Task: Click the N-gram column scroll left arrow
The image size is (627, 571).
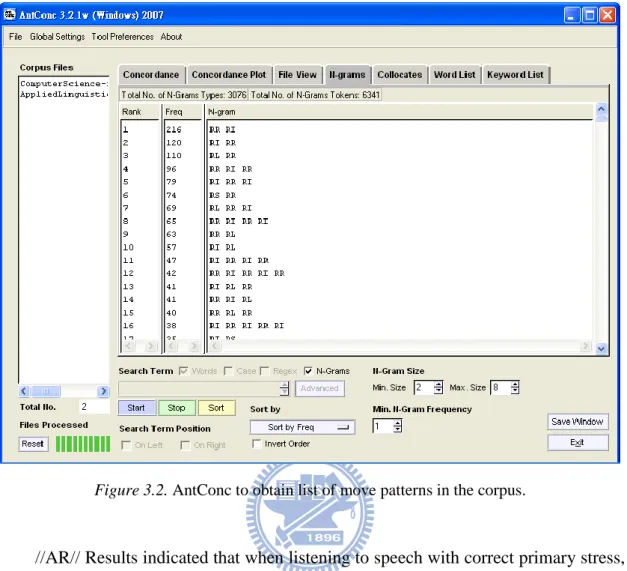Action: tap(214, 346)
